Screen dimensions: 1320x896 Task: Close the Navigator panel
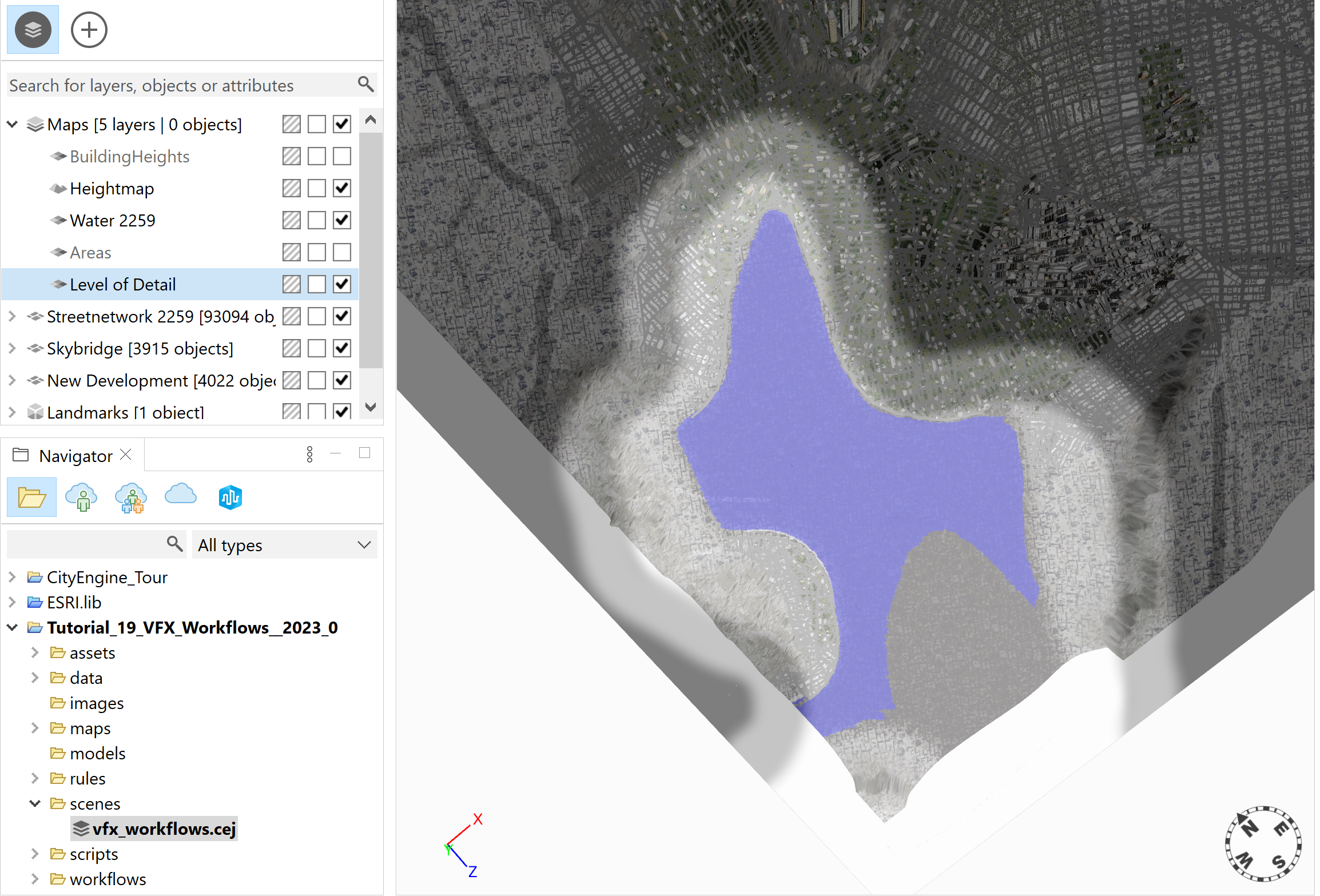click(126, 454)
